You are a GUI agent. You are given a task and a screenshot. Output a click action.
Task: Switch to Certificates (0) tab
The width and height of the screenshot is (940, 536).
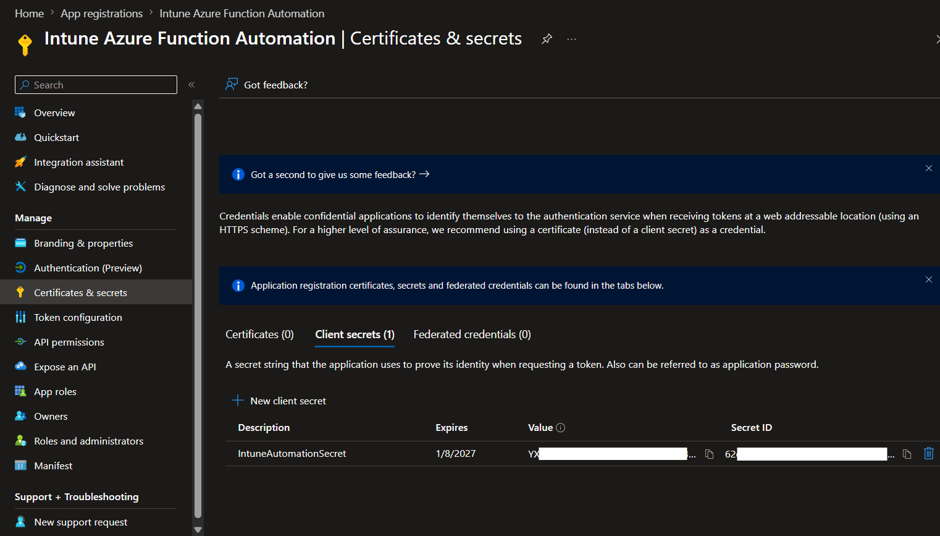[x=260, y=335]
